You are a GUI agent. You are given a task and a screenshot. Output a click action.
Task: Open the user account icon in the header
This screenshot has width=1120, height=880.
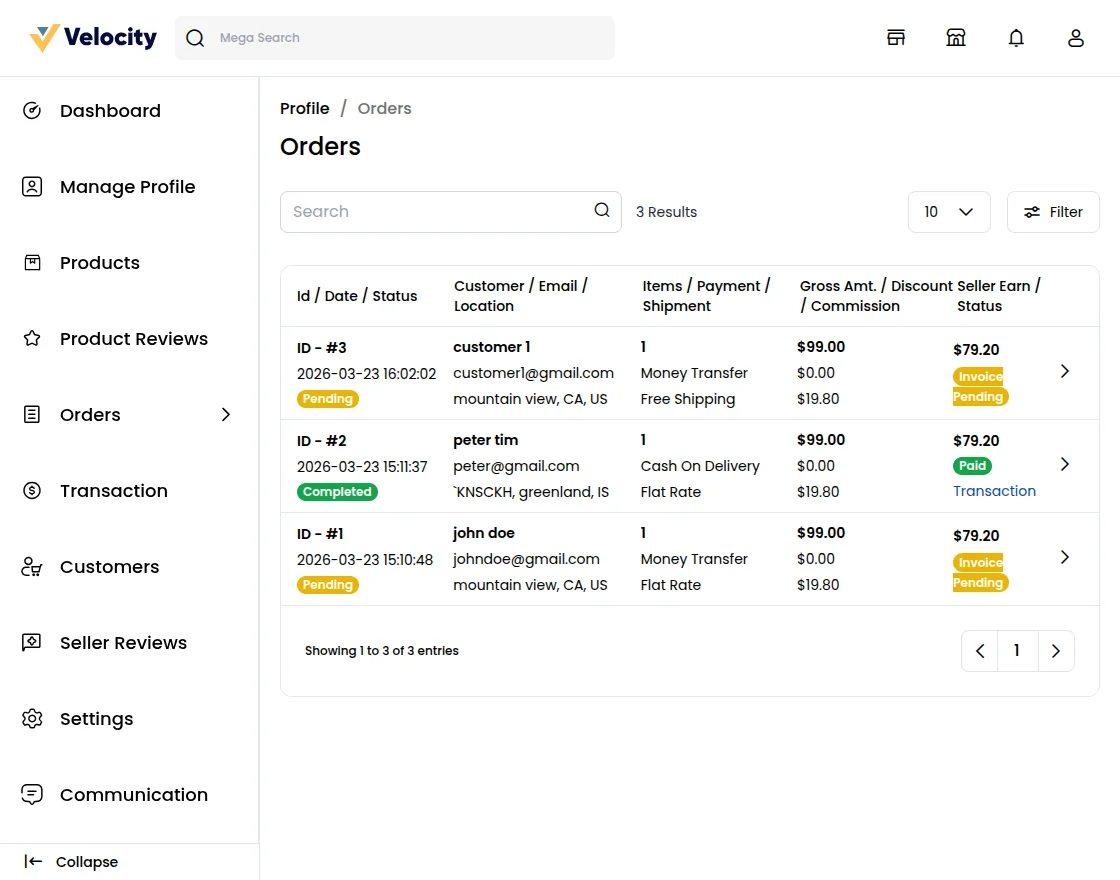coord(1076,37)
